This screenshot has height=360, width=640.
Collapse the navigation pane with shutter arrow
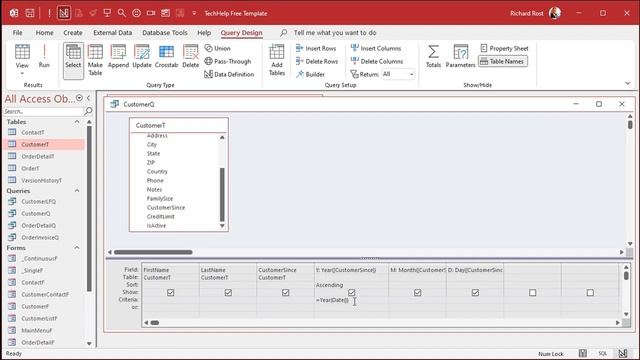tap(88, 98)
